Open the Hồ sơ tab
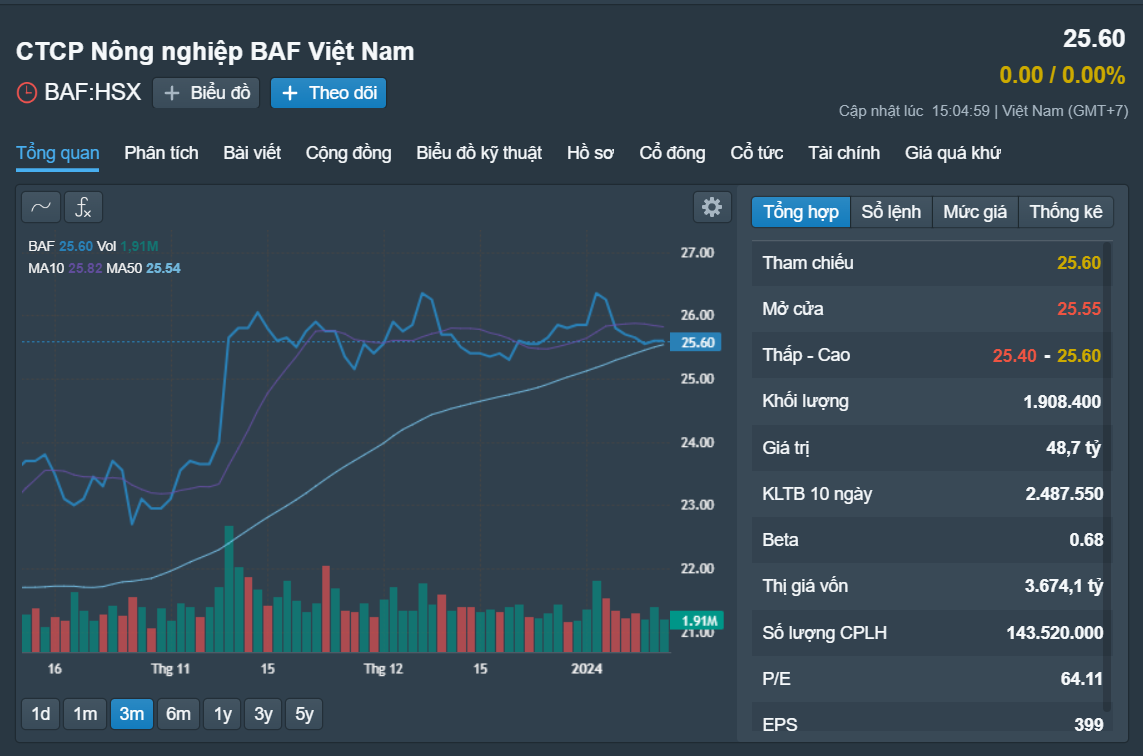The image size is (1143, 756). (x=590, y=153)
